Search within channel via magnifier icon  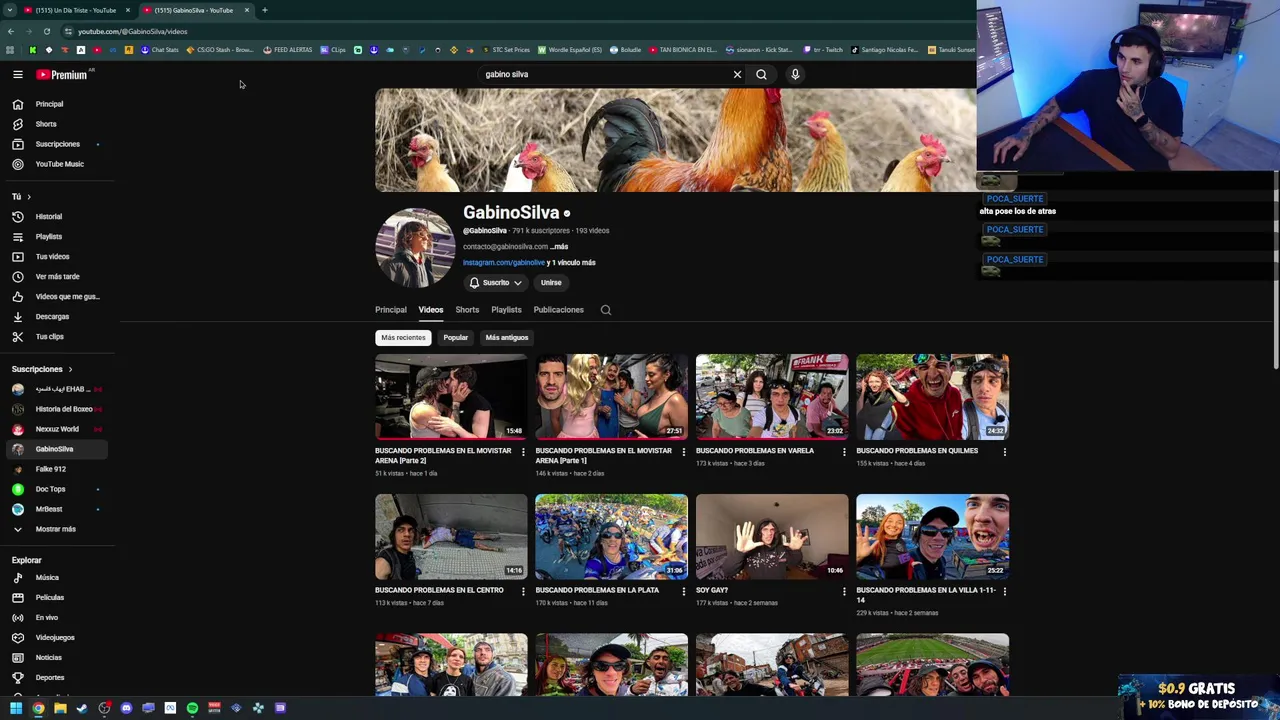[606, 310]
